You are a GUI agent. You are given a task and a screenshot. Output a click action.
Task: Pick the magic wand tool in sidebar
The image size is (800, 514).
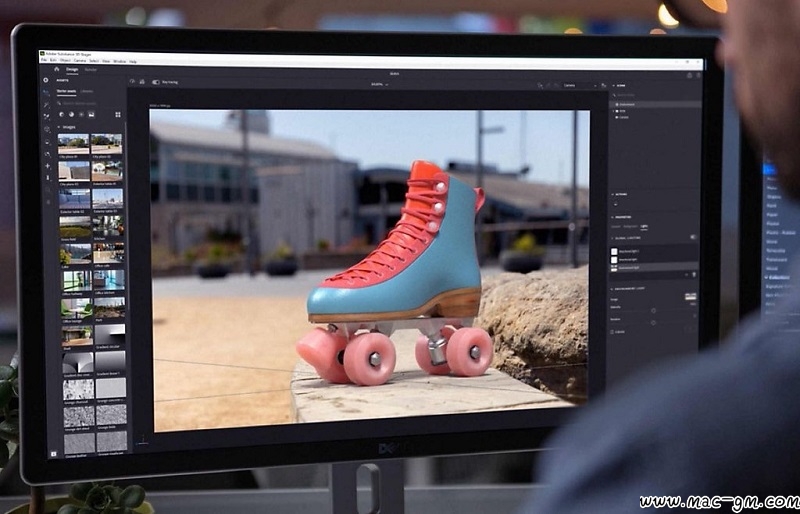pyautogui.click(x=46, y=105)
